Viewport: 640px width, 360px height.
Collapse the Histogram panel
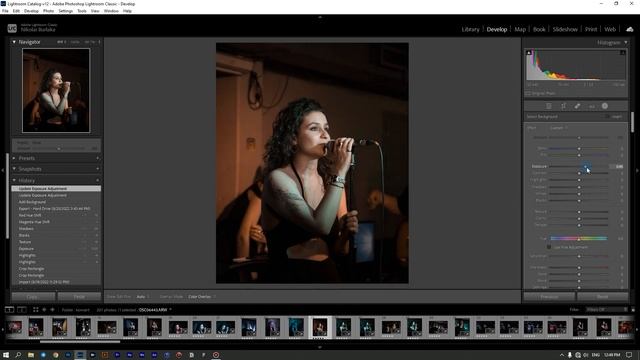pos(625,42)
